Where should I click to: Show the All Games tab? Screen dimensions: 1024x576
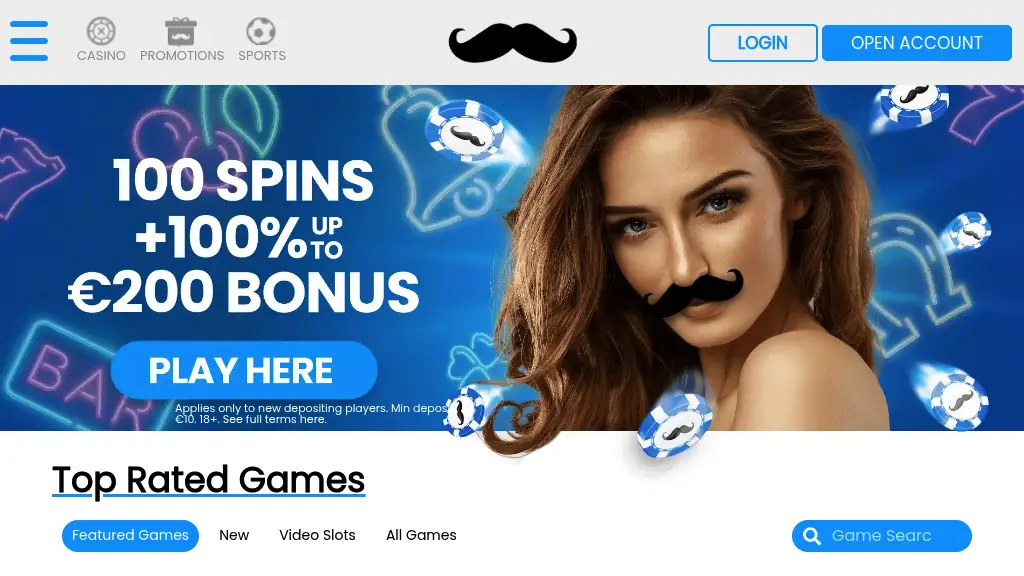pos(421,536)
